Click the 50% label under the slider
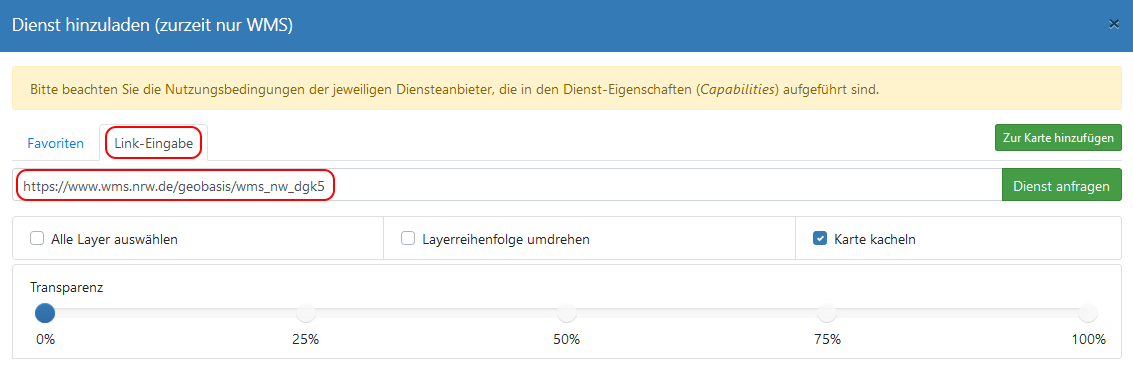 tap(566, 339)
